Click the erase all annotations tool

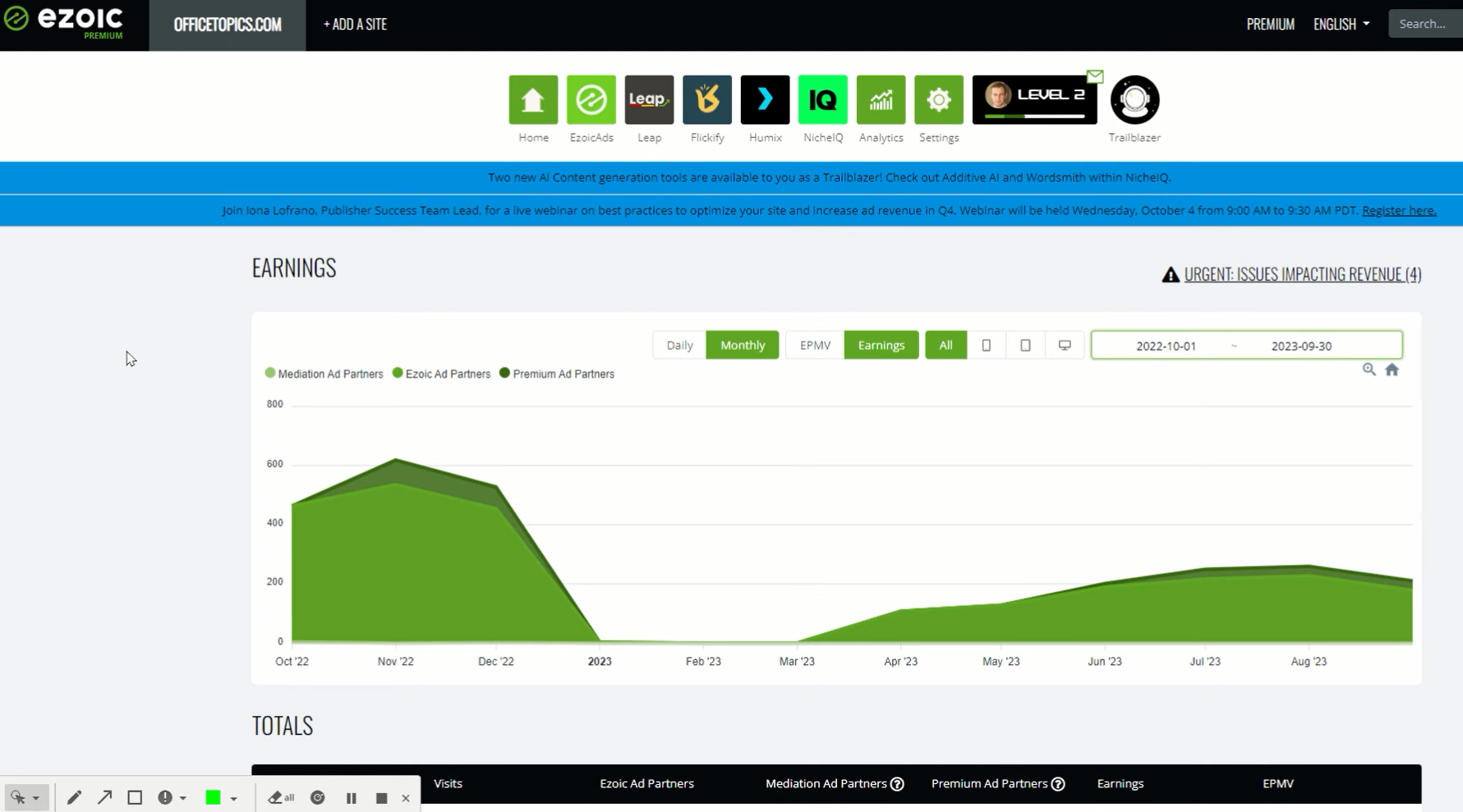(281, 797)
